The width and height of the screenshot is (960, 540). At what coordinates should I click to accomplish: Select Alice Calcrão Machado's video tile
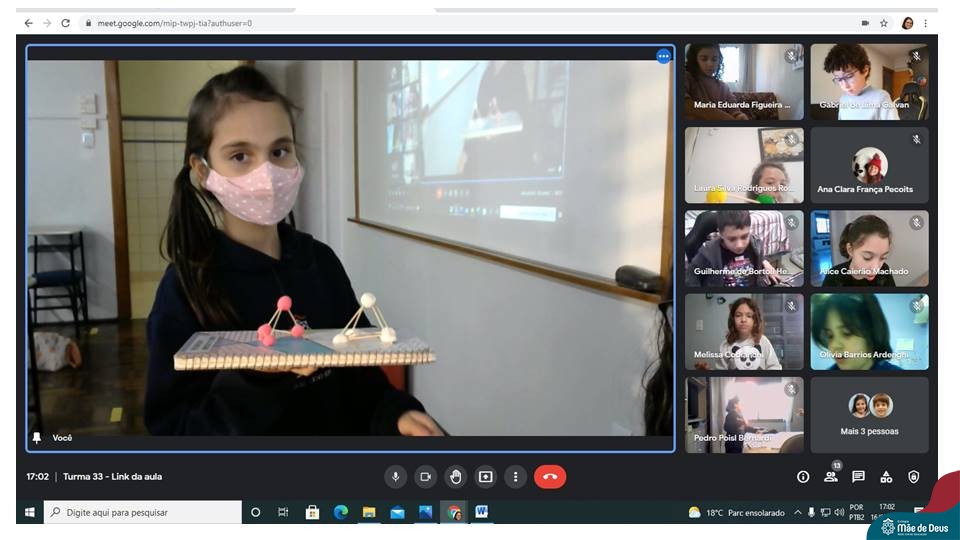point(869,248)
